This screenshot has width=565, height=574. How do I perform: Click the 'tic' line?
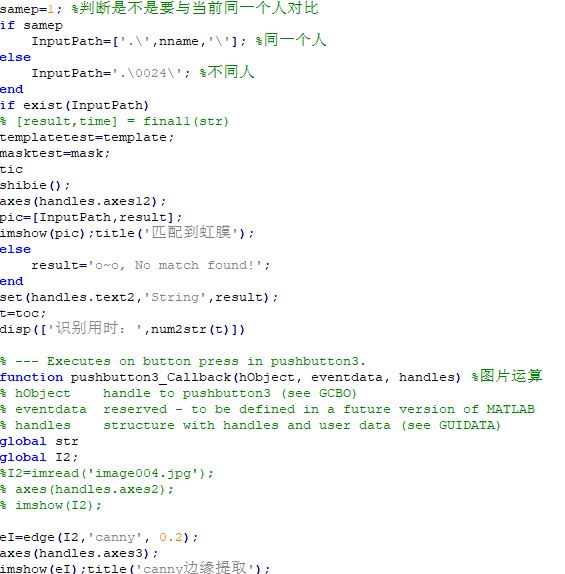pos(11,169)
